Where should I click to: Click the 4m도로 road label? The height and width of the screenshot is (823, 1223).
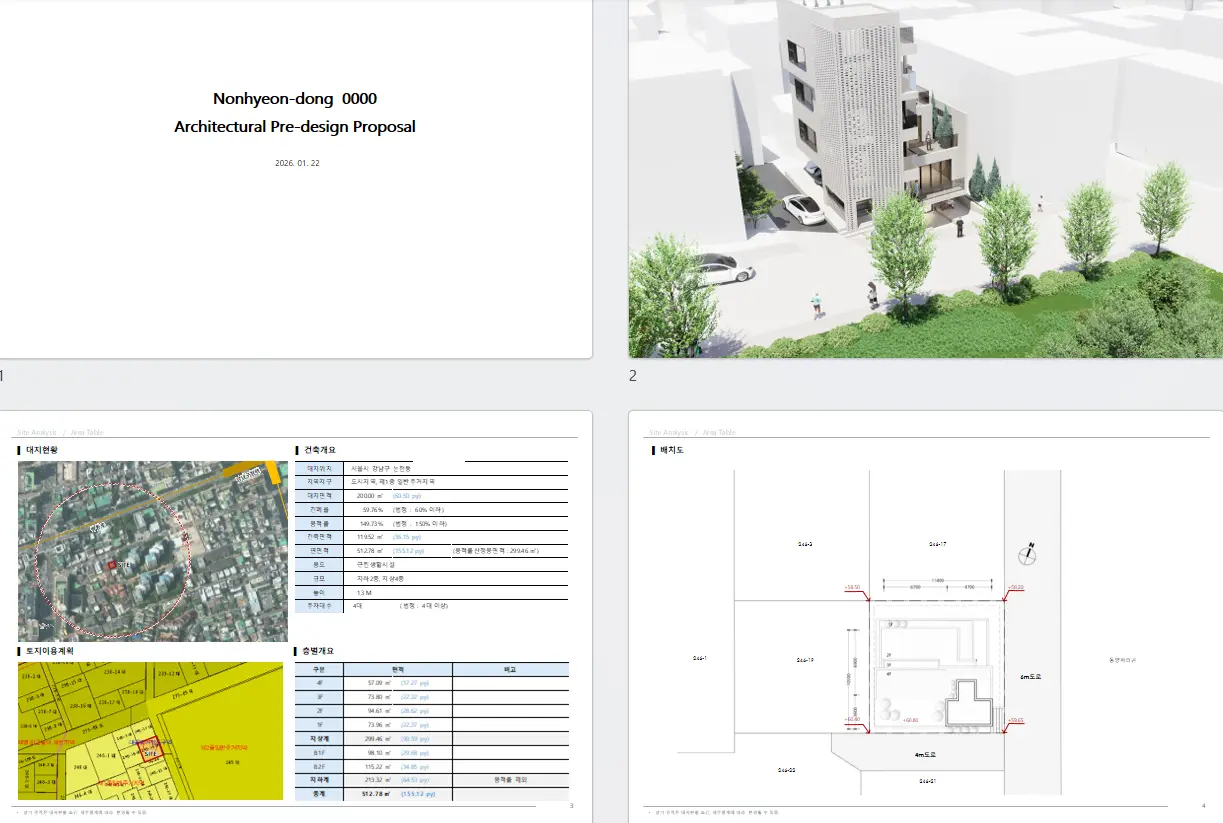(x=927, y=754)
